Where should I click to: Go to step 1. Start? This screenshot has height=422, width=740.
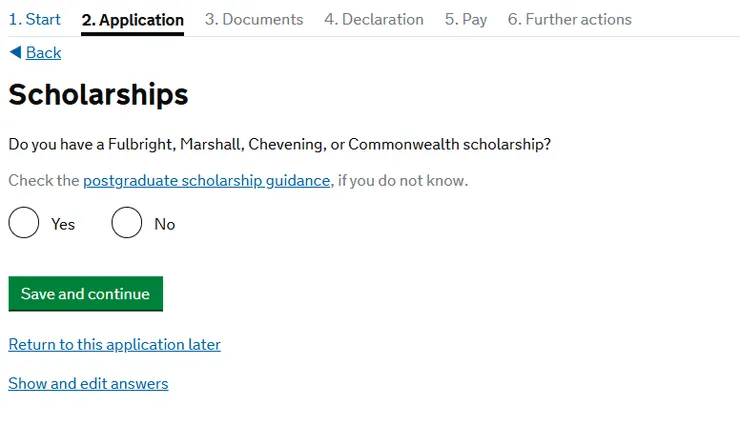click(x=34, y=19)
